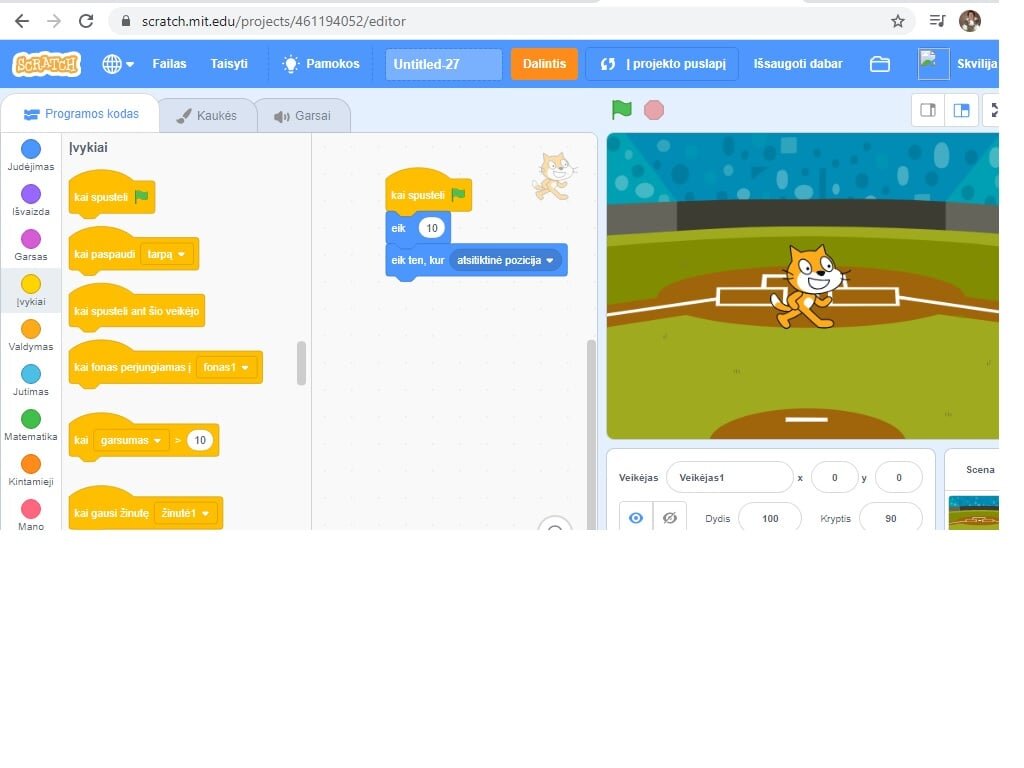This screenshot has width=1024, height=768.
Task: Open the tarpą key dropdown
Action: click(167, 254)
